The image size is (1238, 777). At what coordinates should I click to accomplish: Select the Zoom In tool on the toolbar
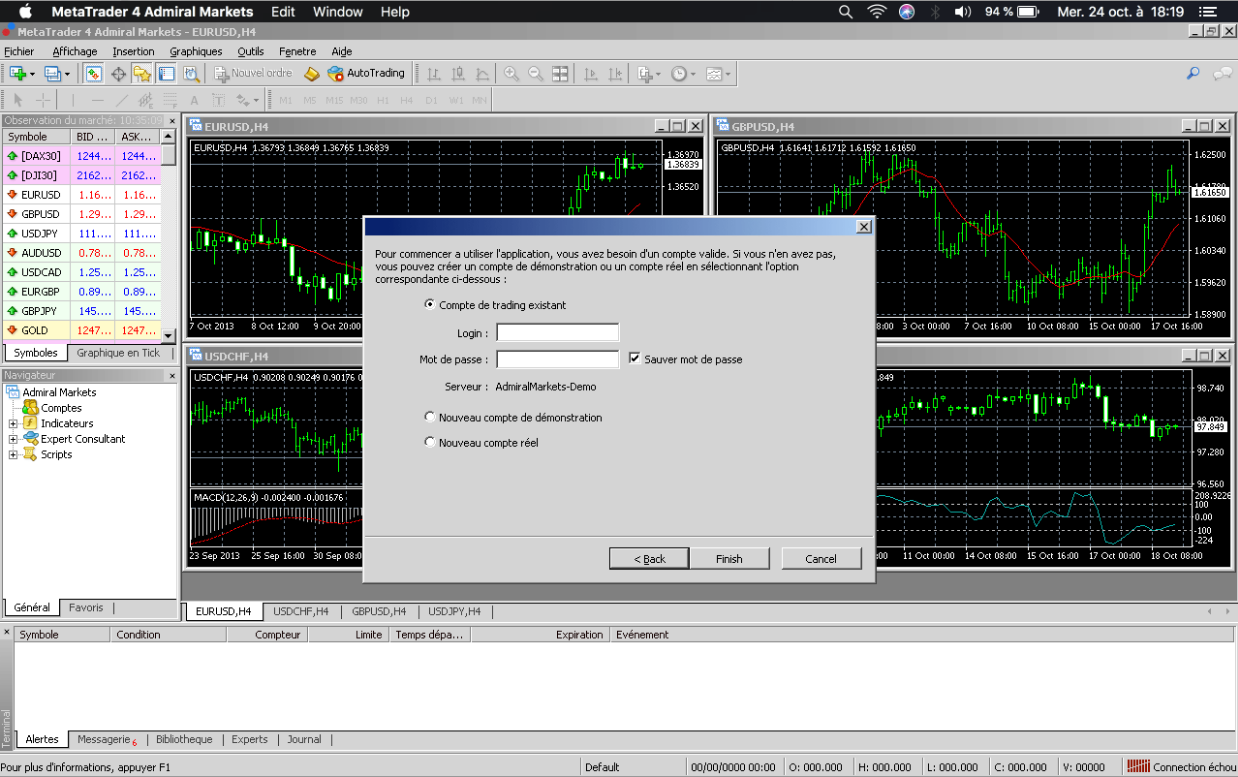point(511,73)
